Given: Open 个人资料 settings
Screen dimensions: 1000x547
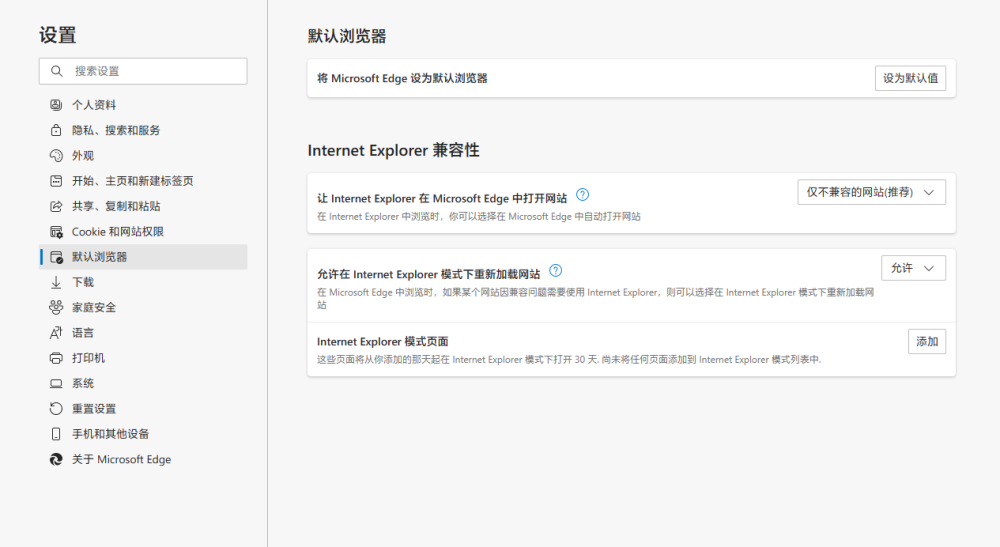Looking at the screenshot, I should click(143, 105).
